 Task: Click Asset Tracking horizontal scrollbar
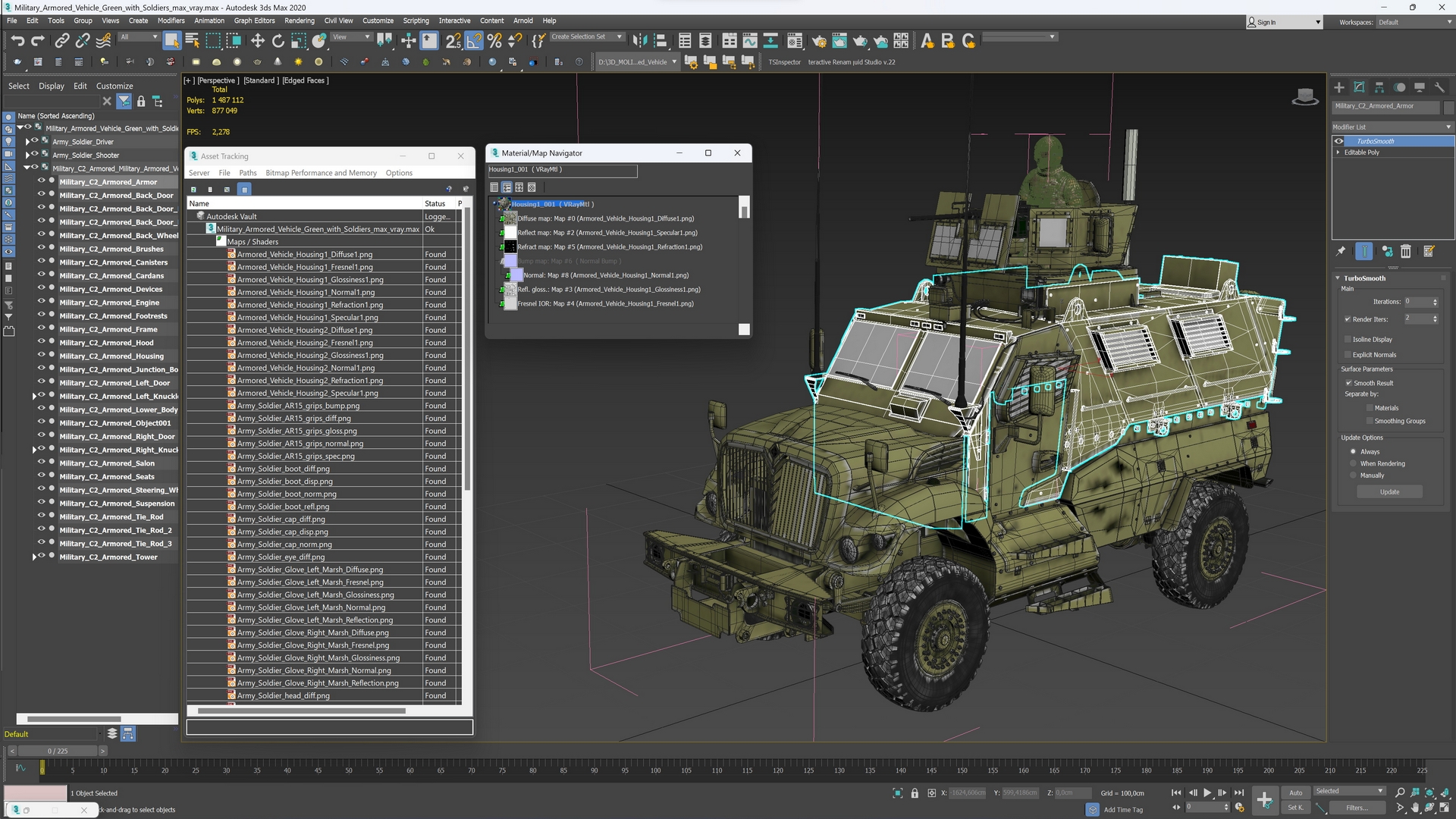click(x=301, y=711)
